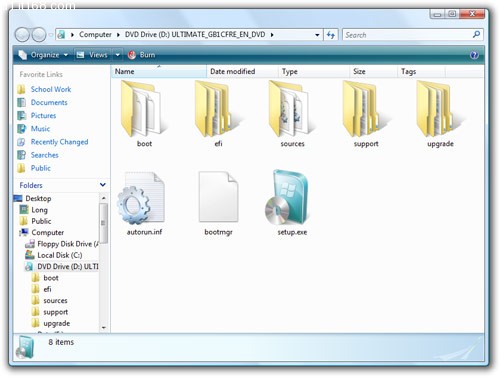Open Searches favorite link
This screenshot has height=377, width=500.
(44, 155)
